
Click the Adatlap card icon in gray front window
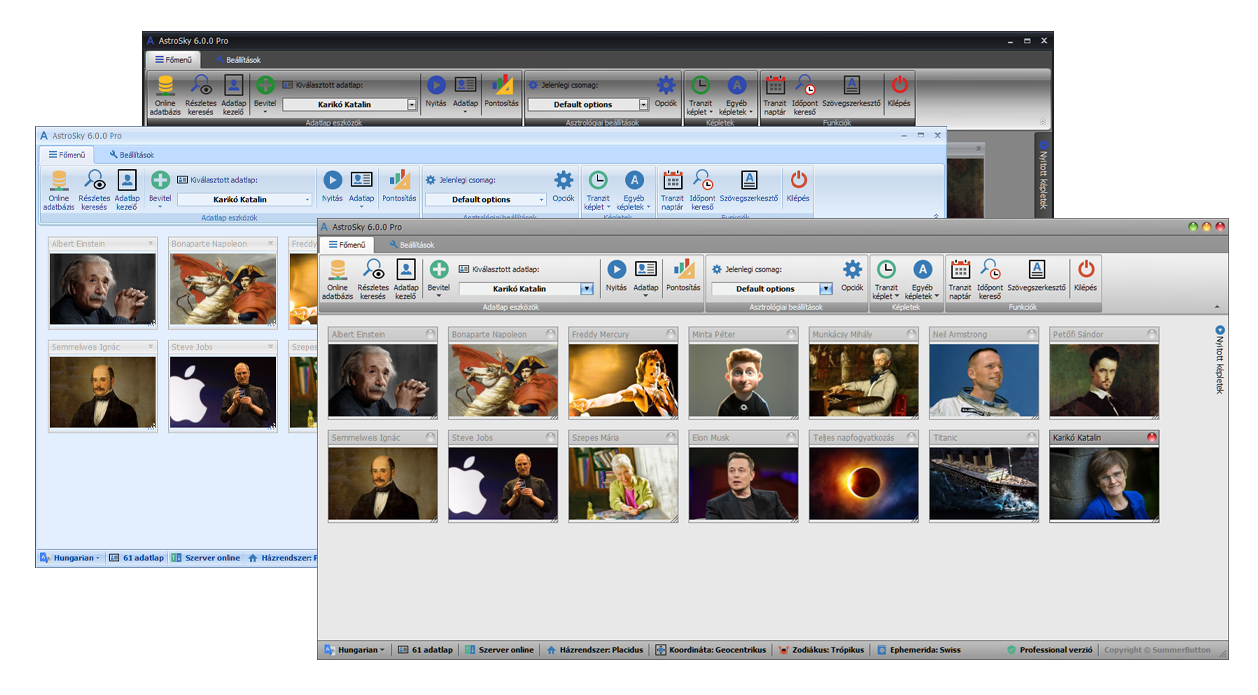646,269
